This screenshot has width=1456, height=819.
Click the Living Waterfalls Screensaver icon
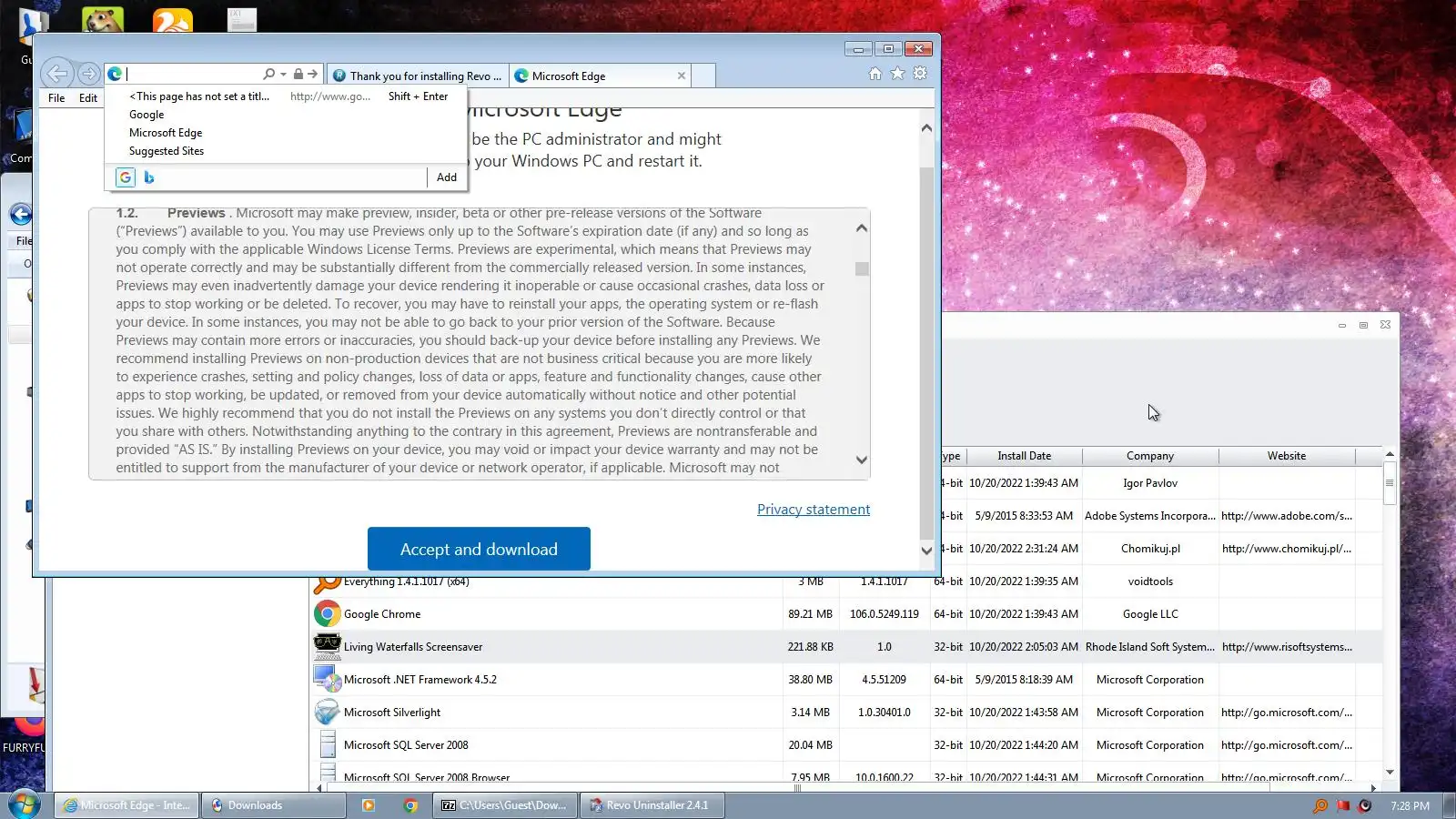pos(327,647)
